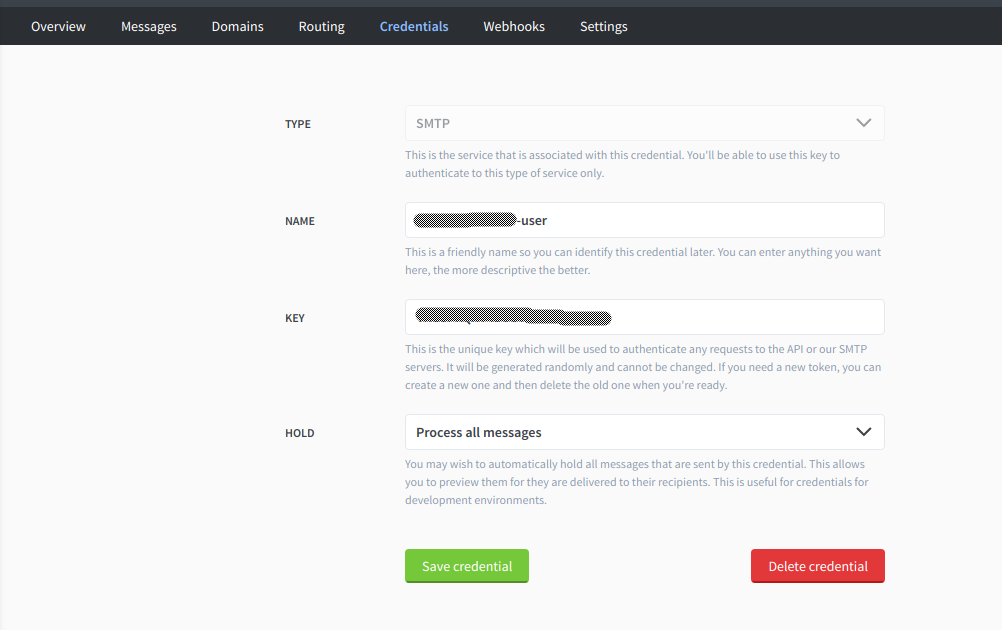The width and height of the screenshot is (1002, 630).
Task: Select the Credentials tab
Action: (413, 26)
